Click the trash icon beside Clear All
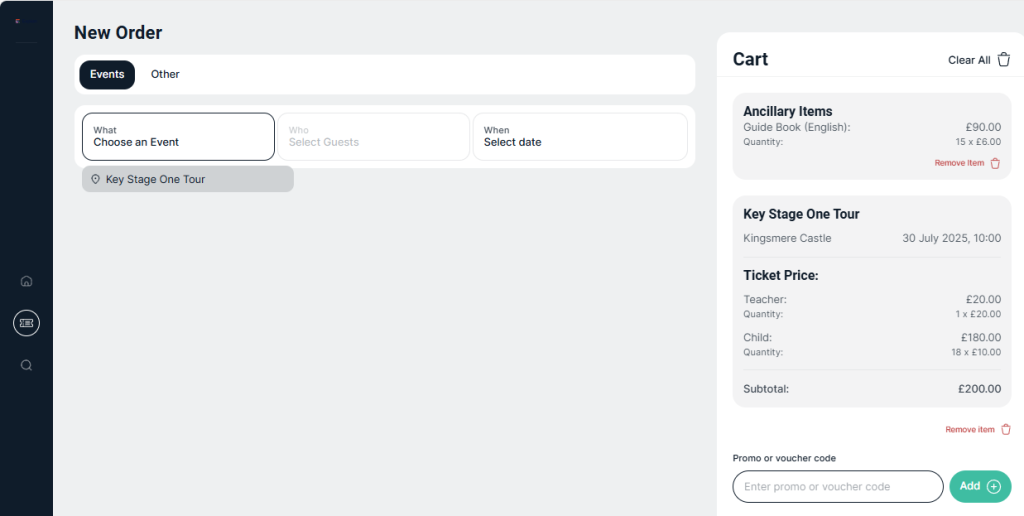The height and width of the screenshot is (516, 1024). 1004,60
